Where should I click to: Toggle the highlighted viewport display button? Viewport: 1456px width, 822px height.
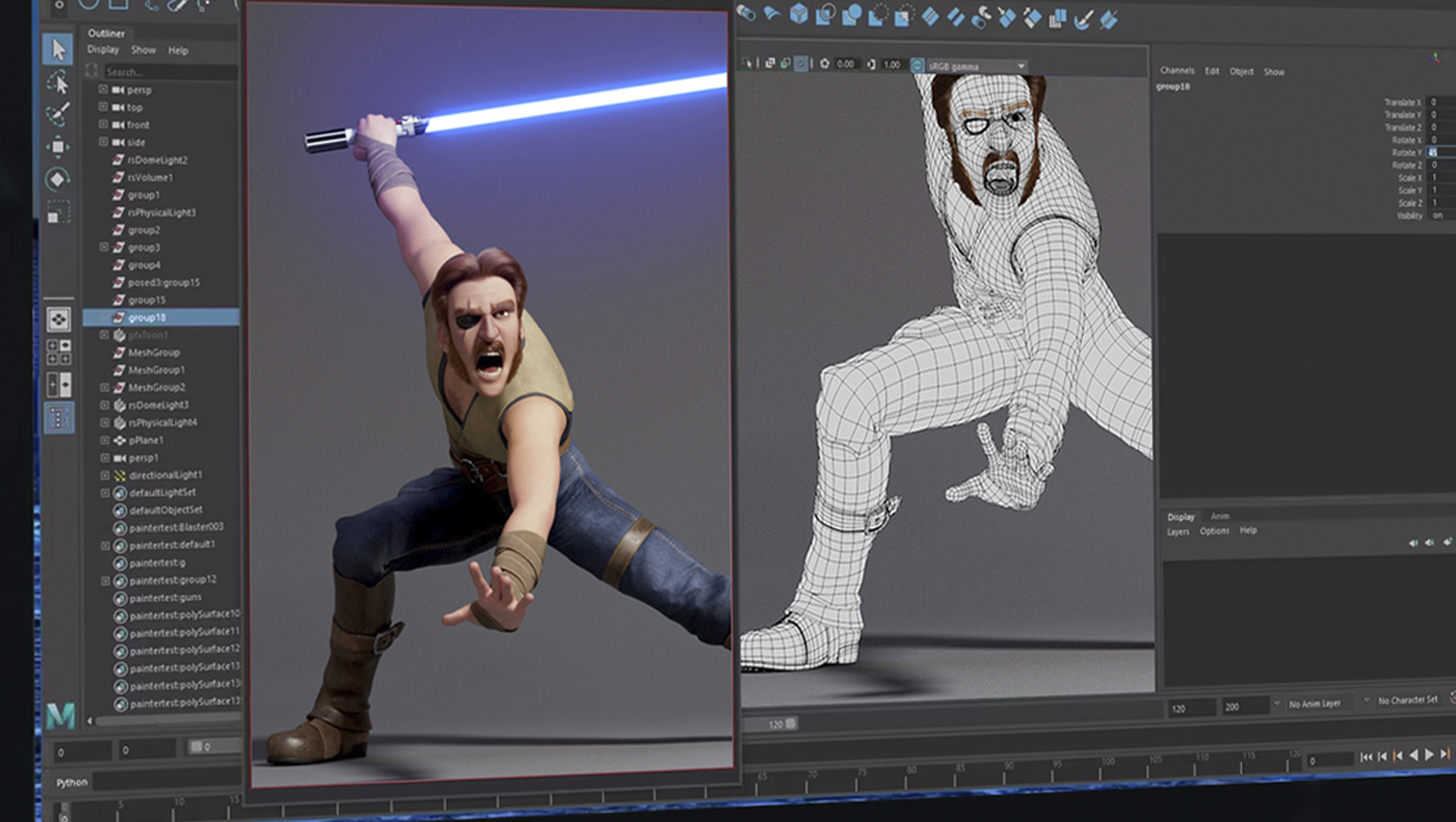click(x=801, y=64)
